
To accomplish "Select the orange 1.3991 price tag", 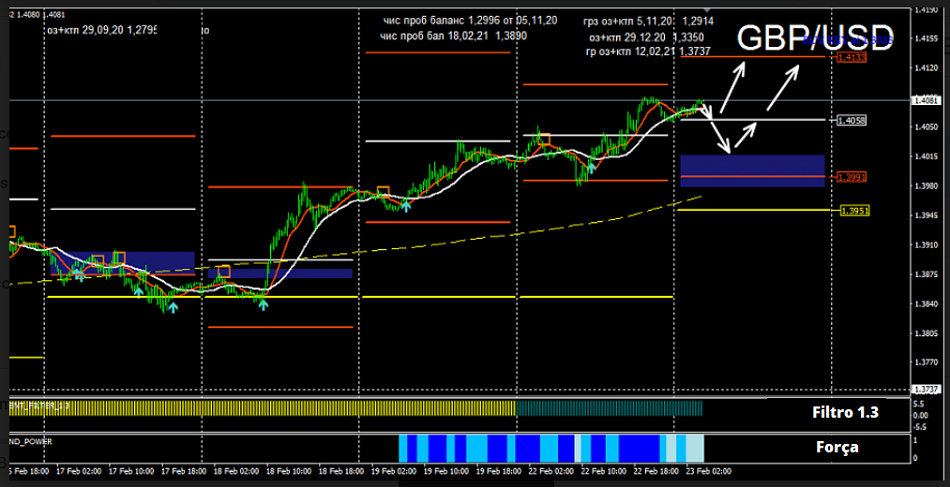I will click(x=852, y=177).
